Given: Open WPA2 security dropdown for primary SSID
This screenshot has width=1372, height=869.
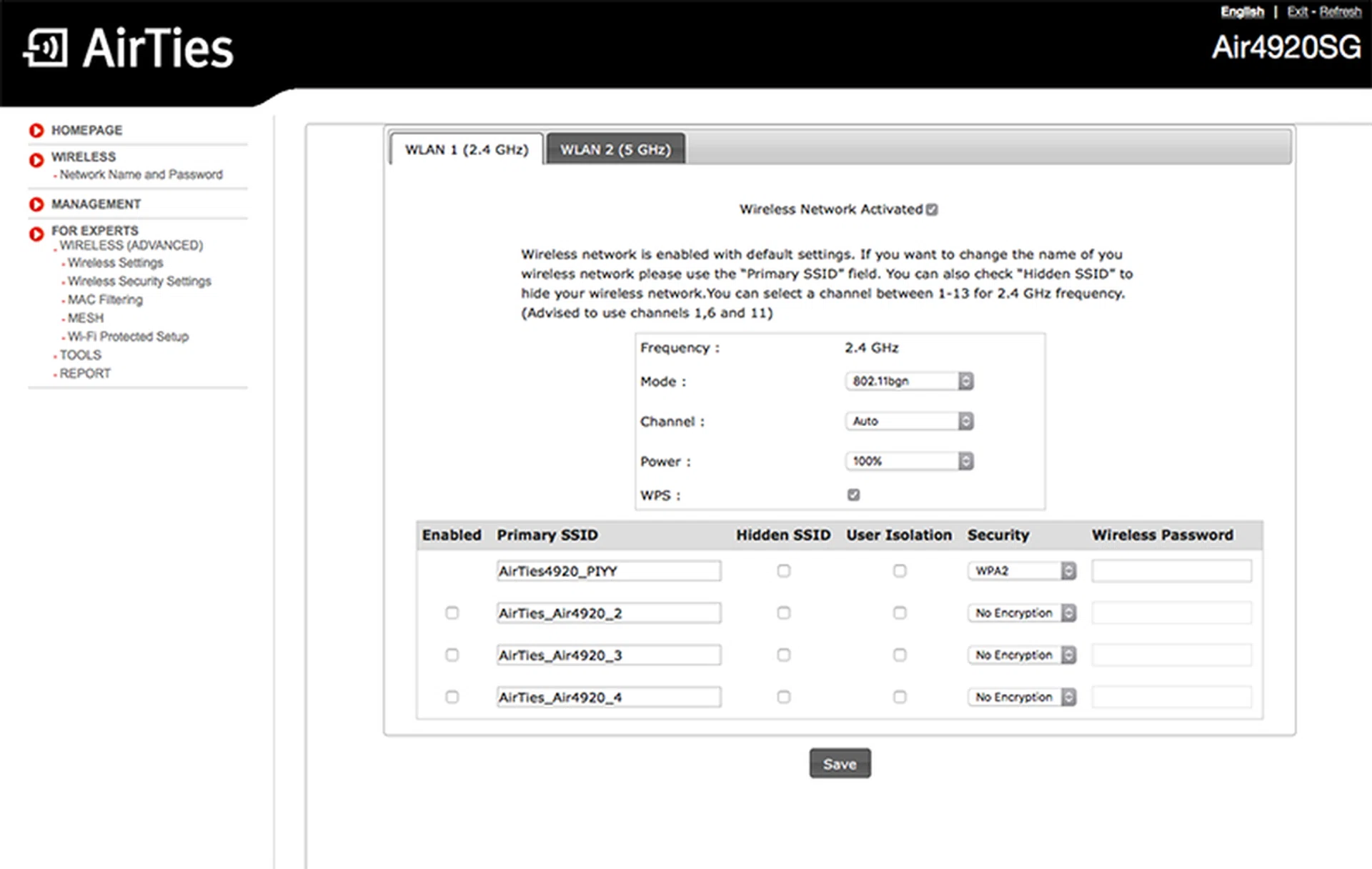Looking at the screenshot, I should pyautogui.click(x=1021, y=571).
